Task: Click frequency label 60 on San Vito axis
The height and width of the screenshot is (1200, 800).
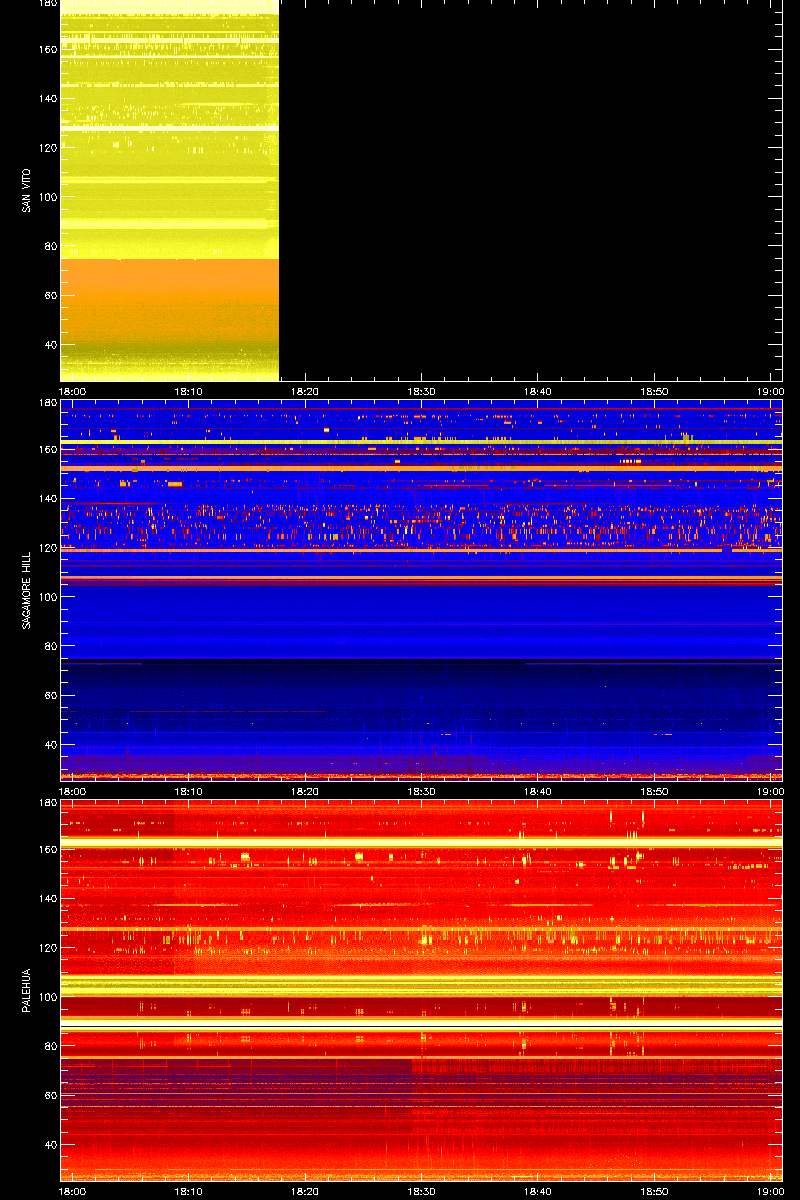Action: pos(50,295)
